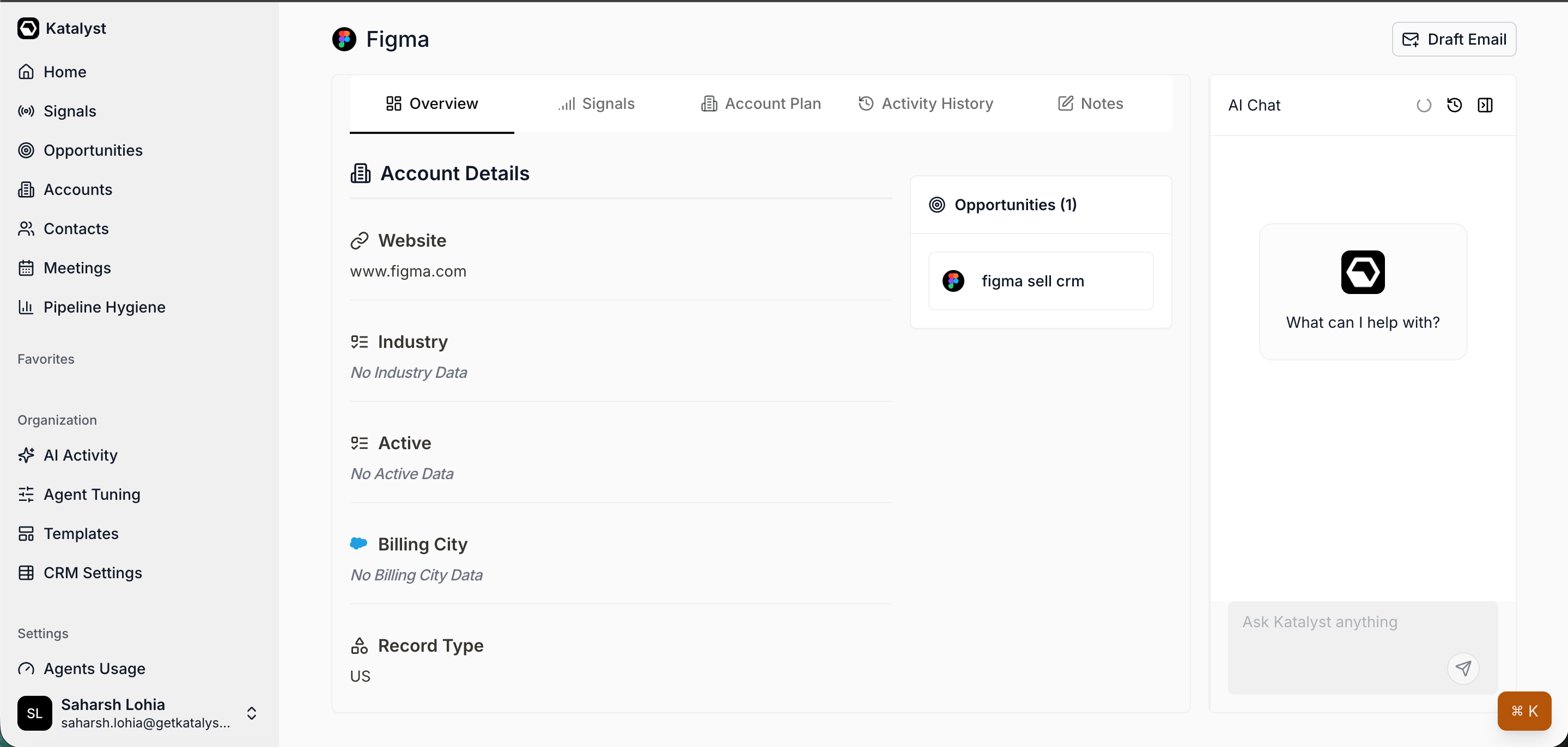Click the Draft Email button
This screenshot has width=1568, height=747.
click(x=1454, y=39)
